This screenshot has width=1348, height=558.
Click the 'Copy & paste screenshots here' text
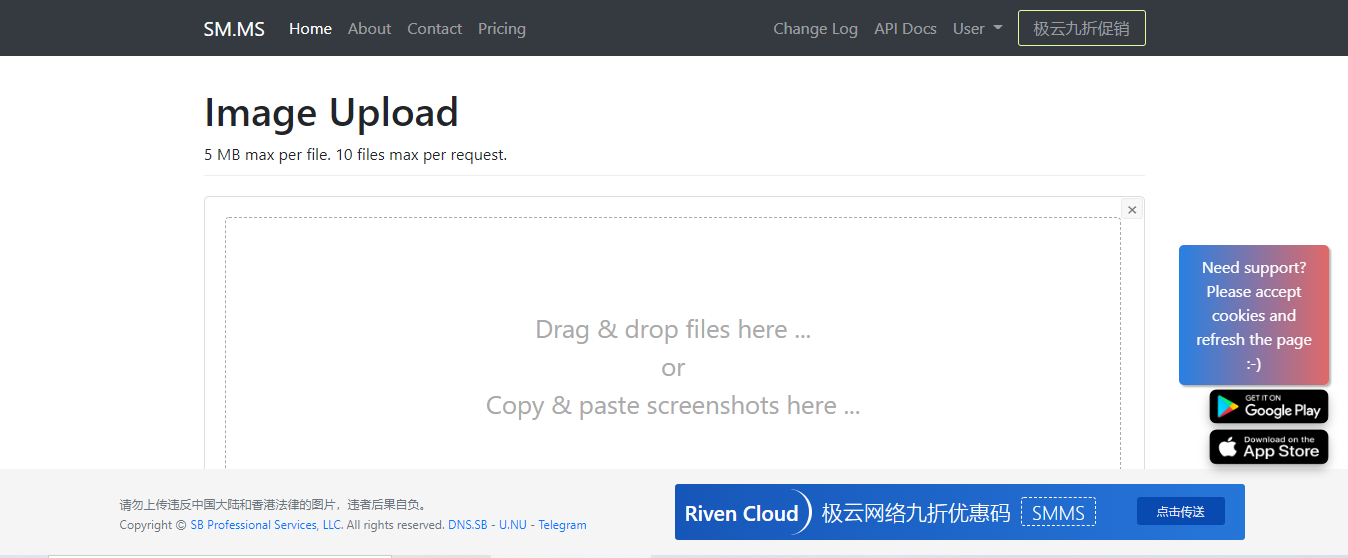pos(673,405)
